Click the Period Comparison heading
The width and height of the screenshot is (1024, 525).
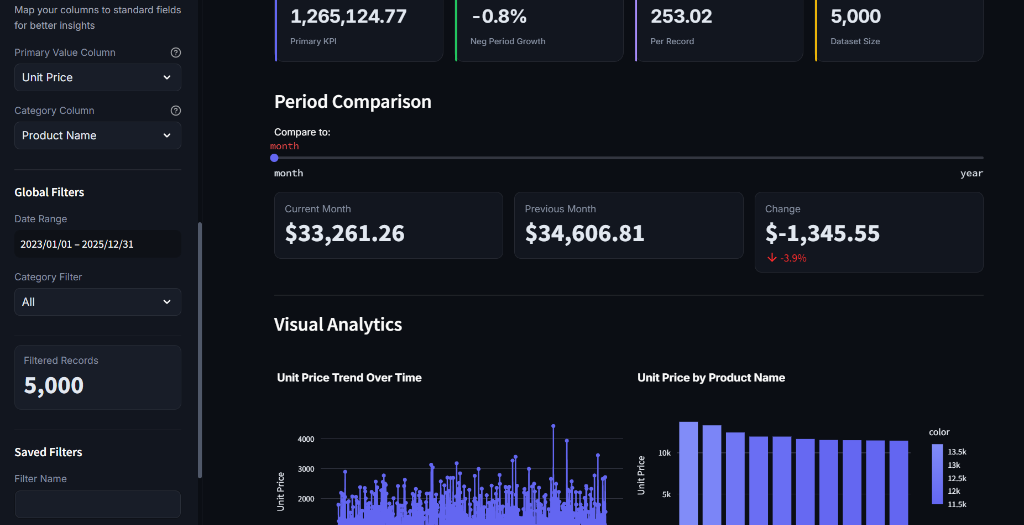click(x=353, y=102)
